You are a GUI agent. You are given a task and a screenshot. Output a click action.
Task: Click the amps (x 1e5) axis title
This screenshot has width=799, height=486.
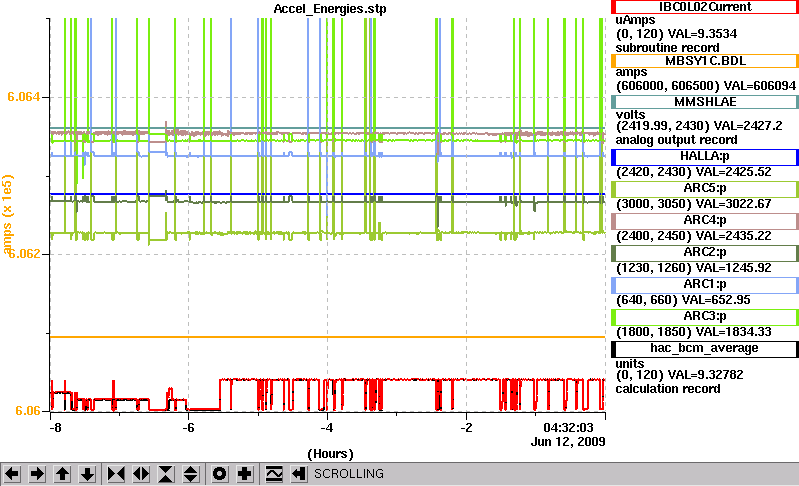point(7,214)
